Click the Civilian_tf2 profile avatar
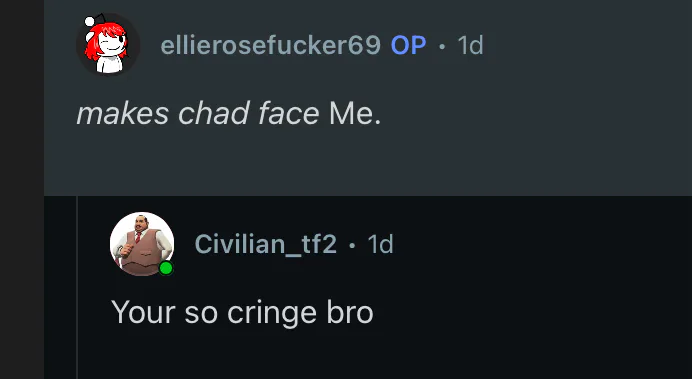The height and width of the screenshot is (379, 692). (142, 244)
